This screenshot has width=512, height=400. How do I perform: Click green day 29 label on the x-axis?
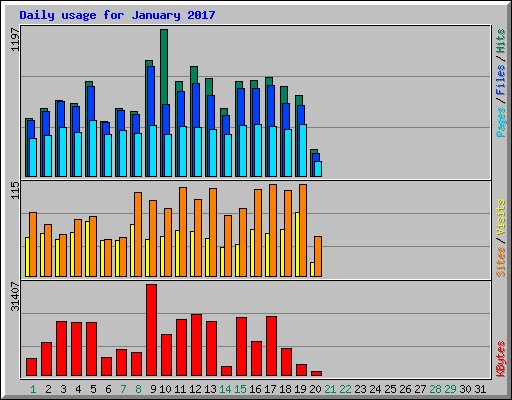450,389
